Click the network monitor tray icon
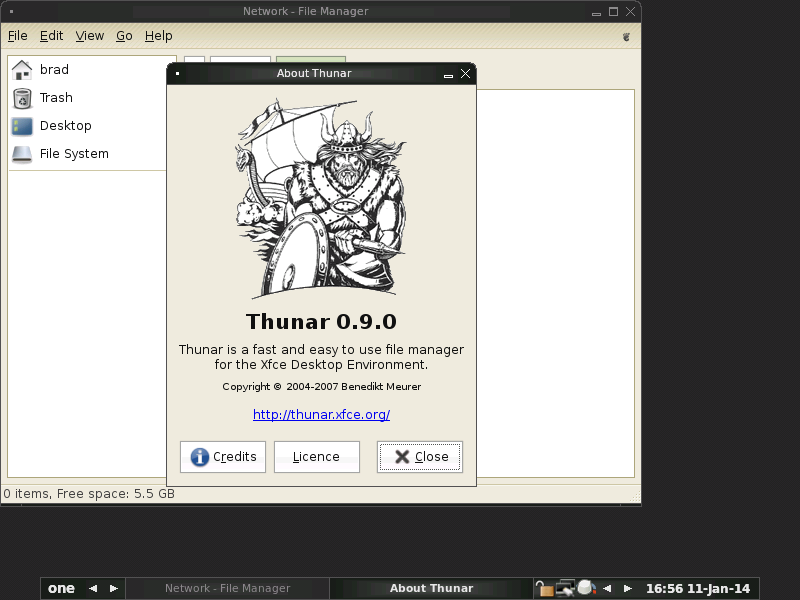 point(565,588)
